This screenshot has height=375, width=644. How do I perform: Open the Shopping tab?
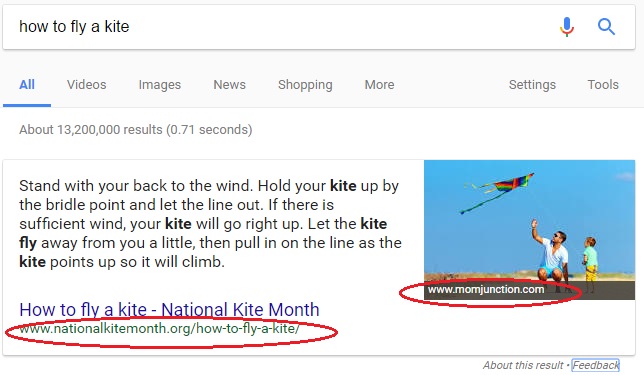[x=305, y=85]
